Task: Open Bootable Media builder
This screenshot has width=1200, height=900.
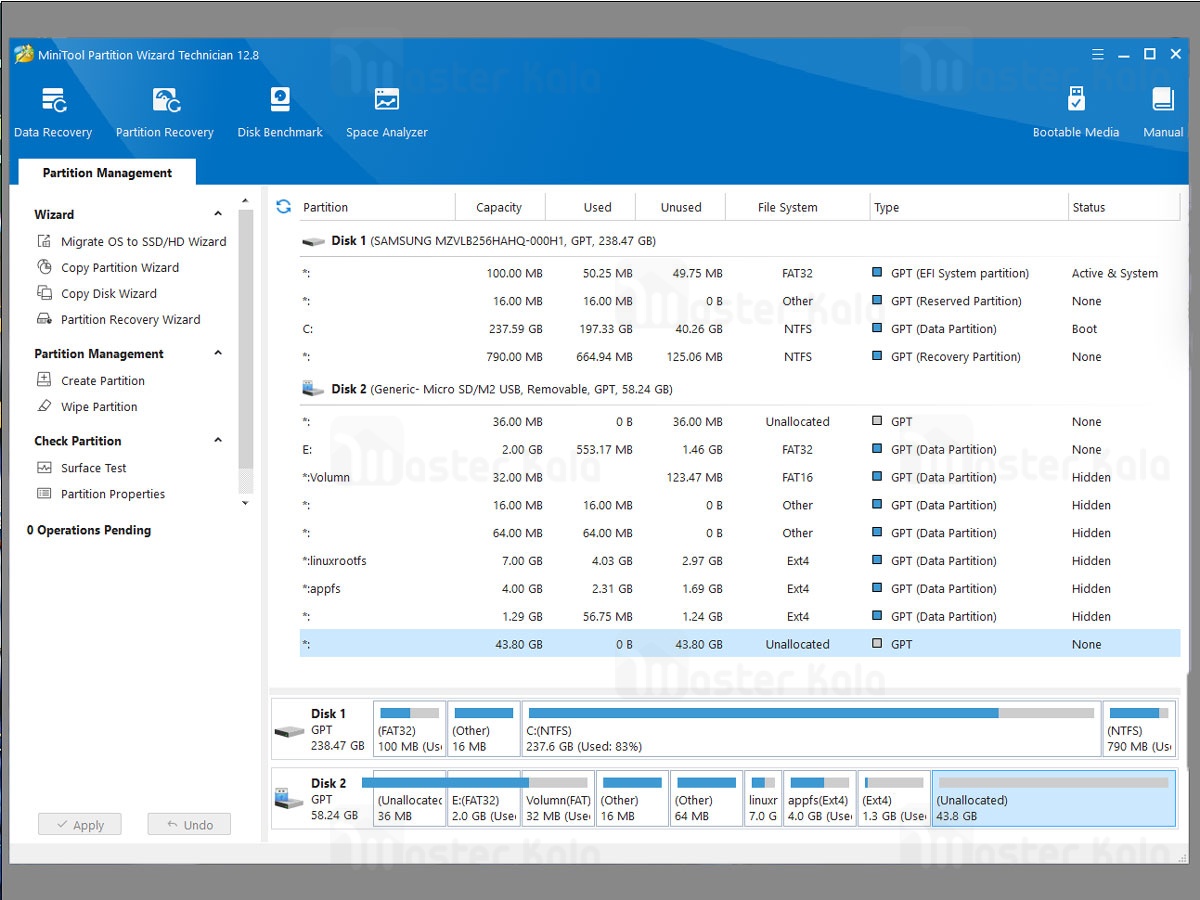Action: 1076,112
